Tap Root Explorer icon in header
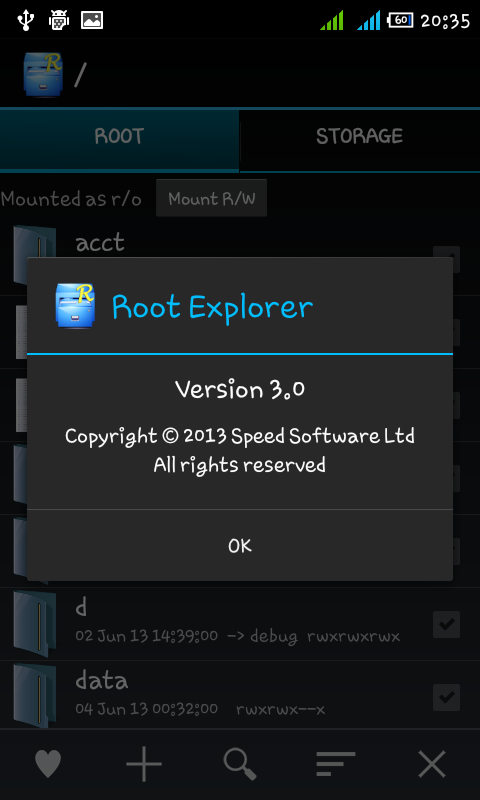This screenshot has height=800, width=480. (42, 74)
